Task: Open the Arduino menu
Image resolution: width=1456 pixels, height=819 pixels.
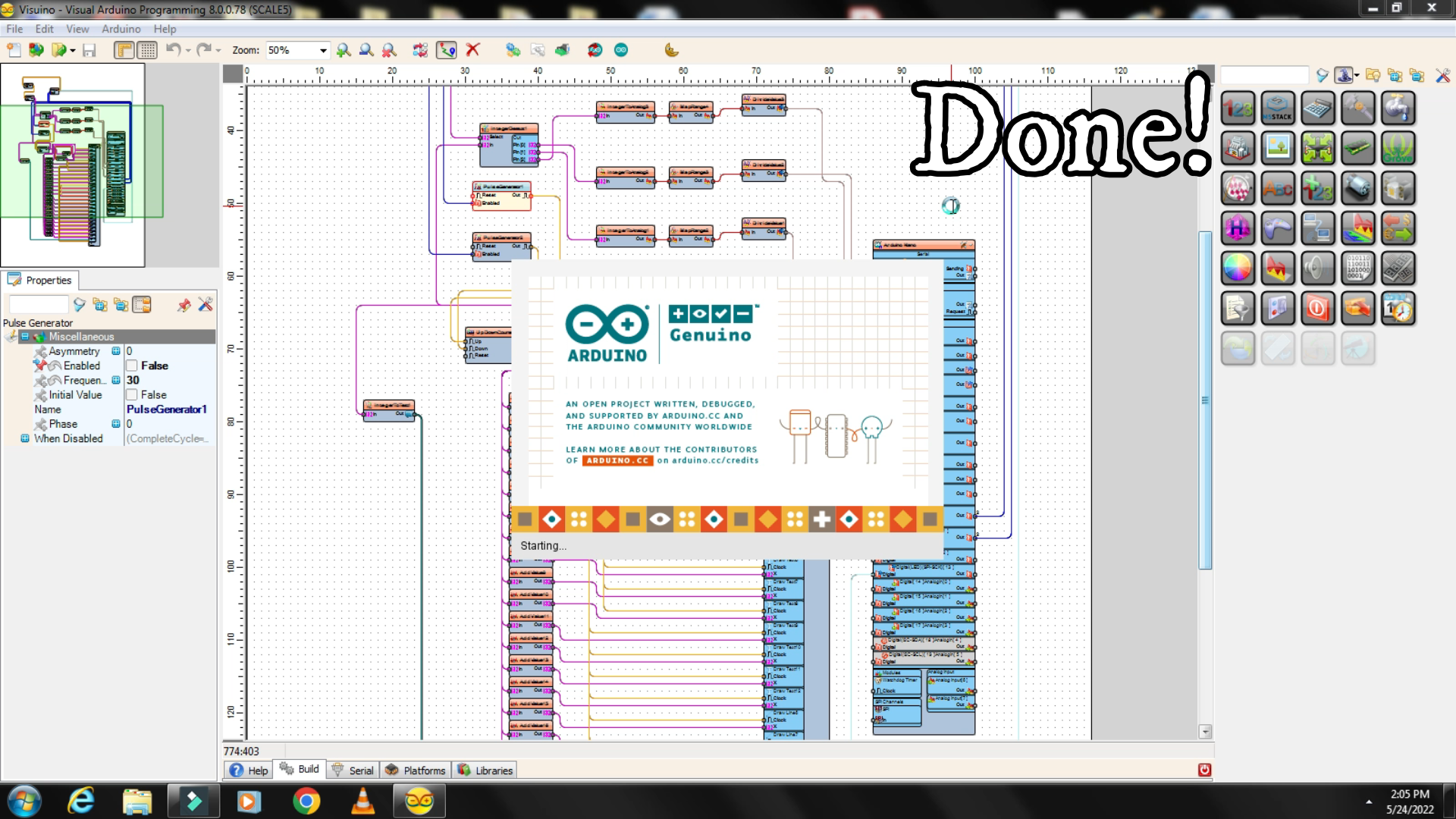Action: point(121,29)
